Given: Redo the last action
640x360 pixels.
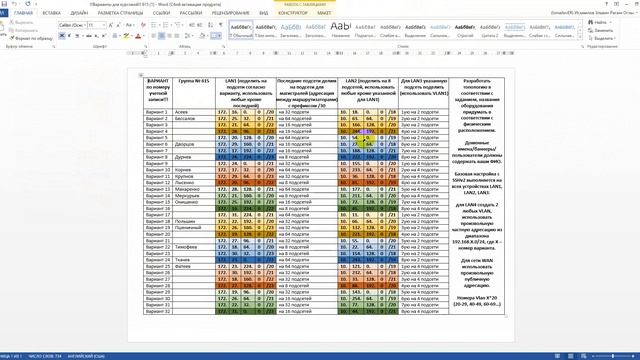Looking at the screenshot, I should 28,4.
